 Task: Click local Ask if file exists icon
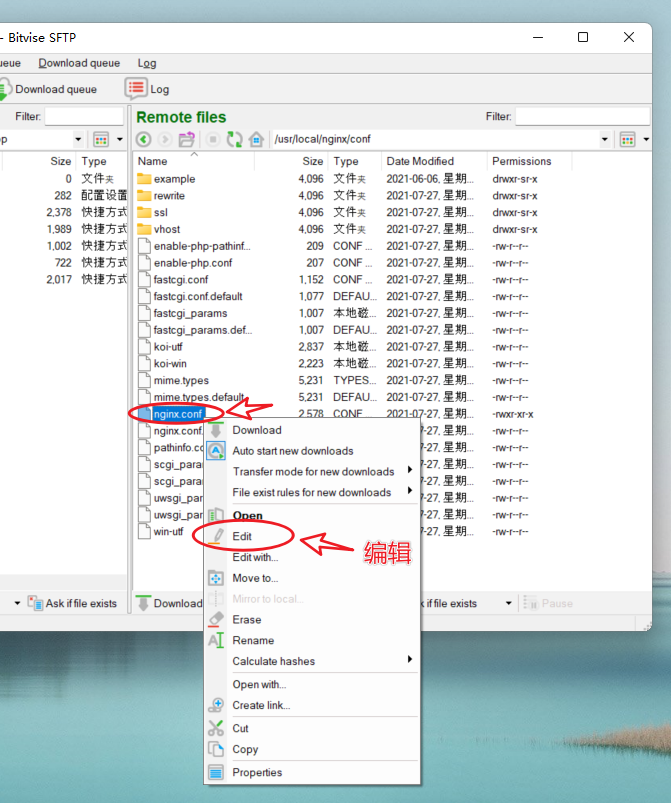(35, 603)
